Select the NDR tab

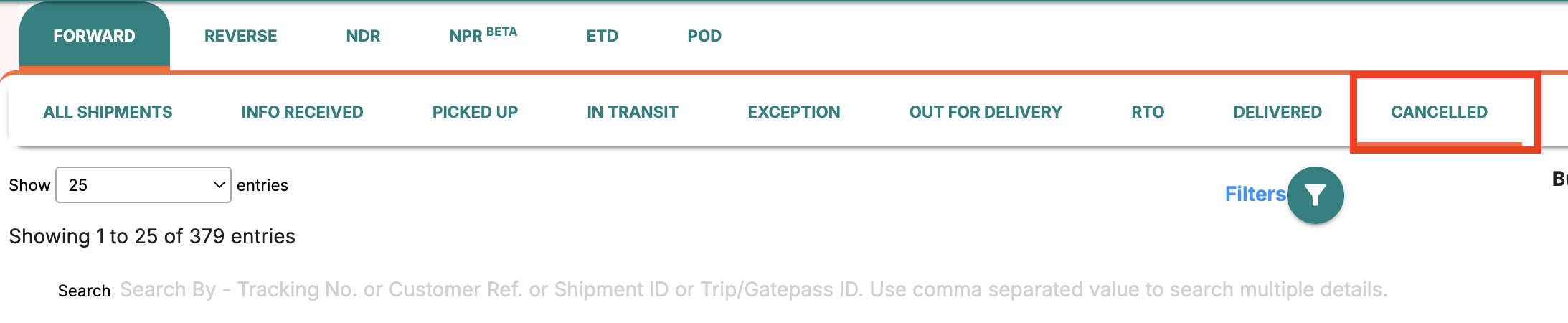363,36
